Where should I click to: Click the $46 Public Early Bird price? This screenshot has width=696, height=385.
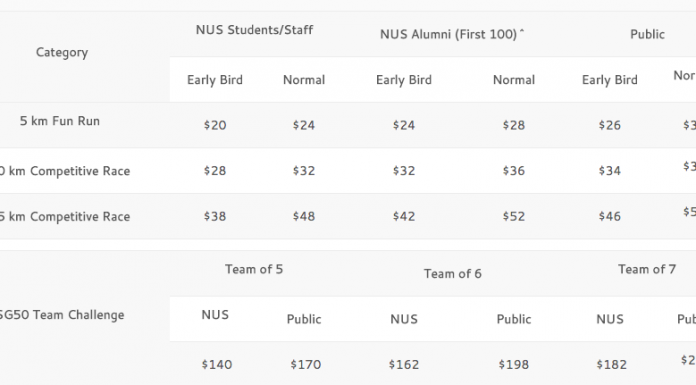(x=609, y=216)
